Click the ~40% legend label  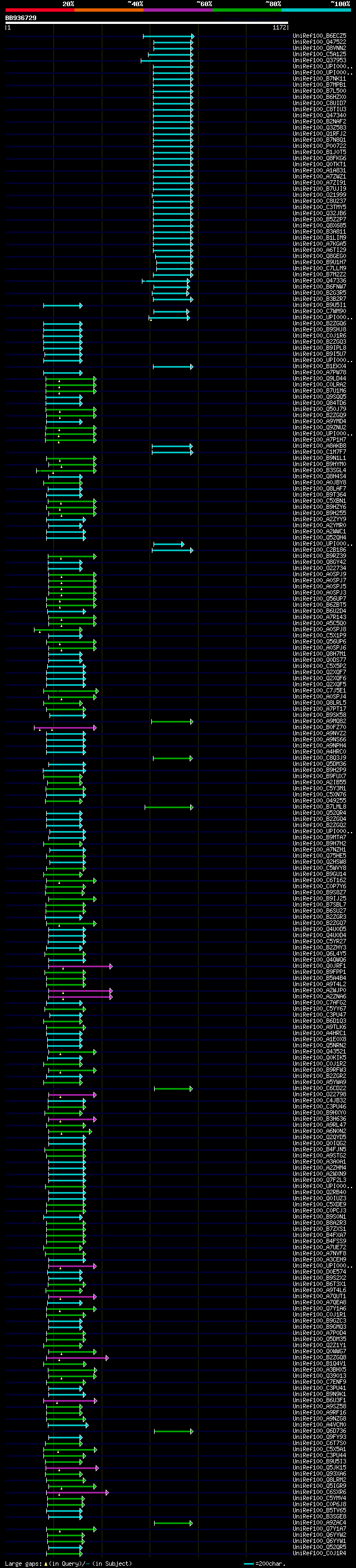click(135, 4)
